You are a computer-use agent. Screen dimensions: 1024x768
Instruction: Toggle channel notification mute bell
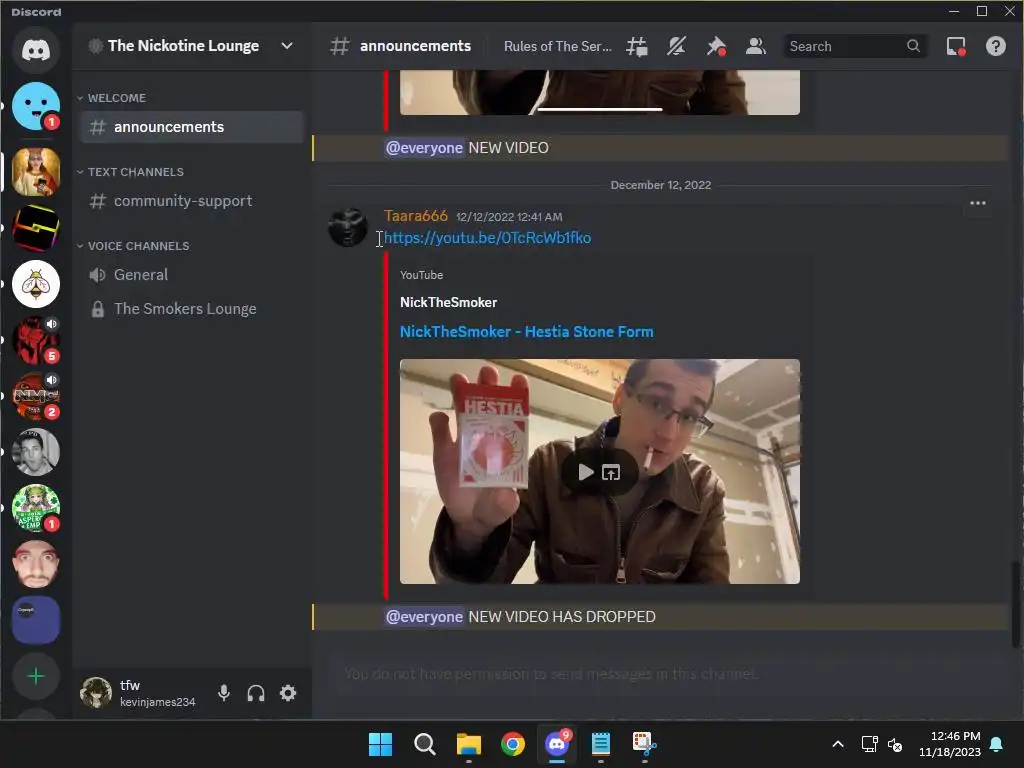pyautogui.click(x=676, y=46)
